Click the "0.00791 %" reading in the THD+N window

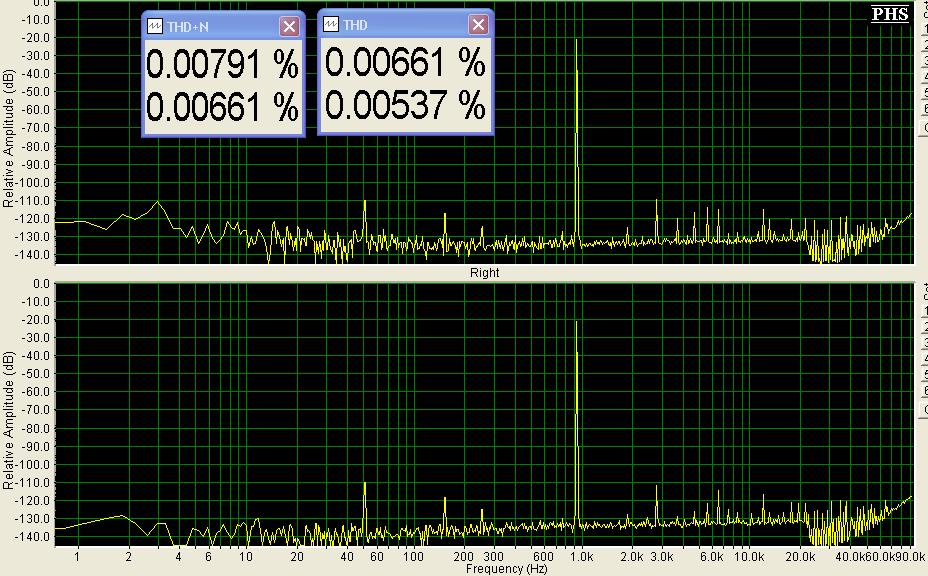point(223,64)
